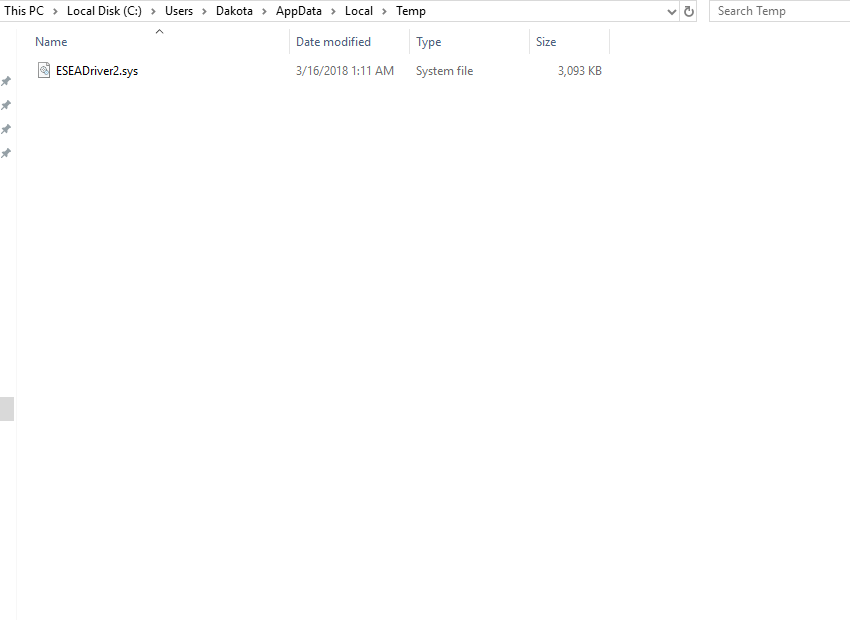Refresh the Temp folder view

pyautogui.click(x=688, y=11)
